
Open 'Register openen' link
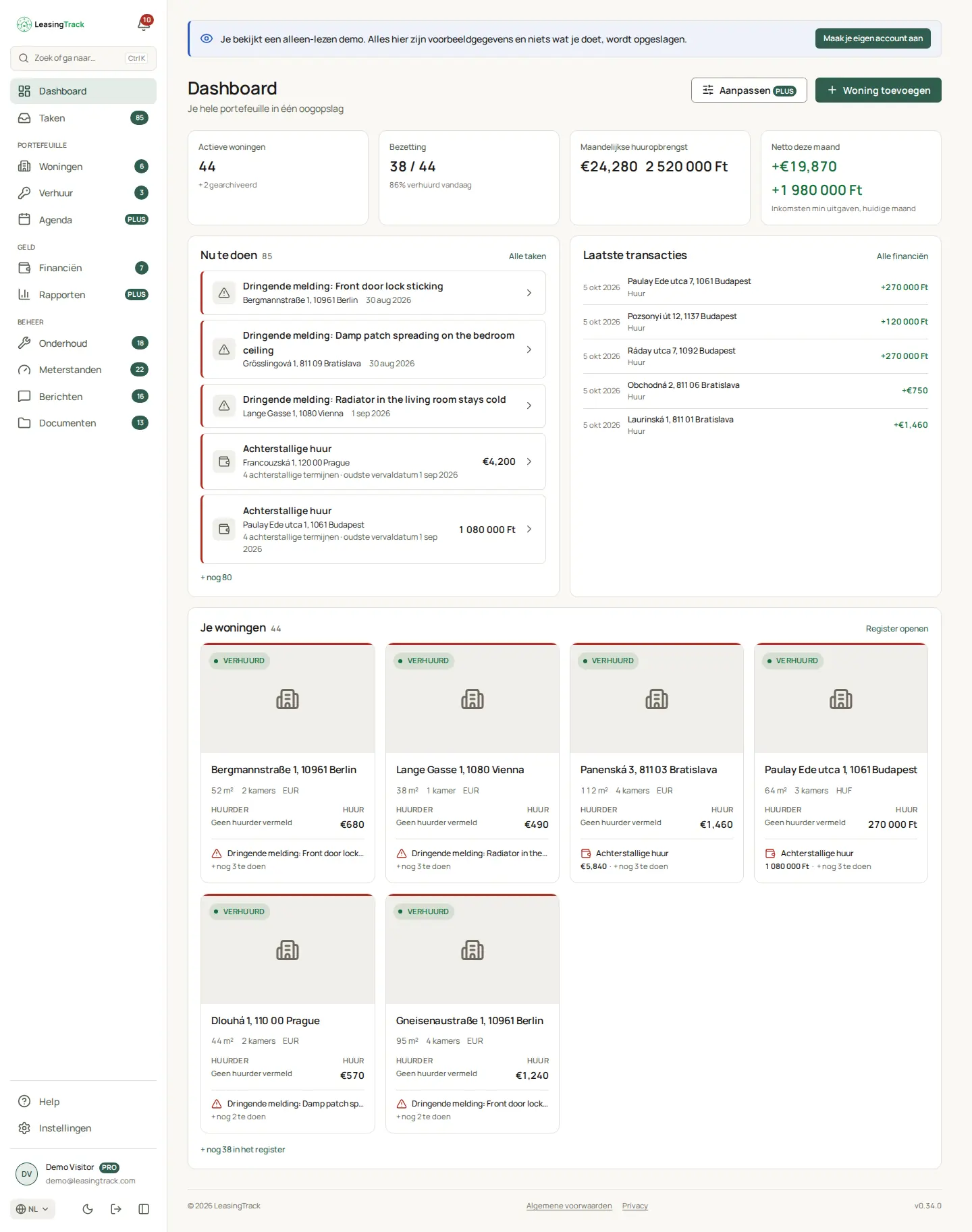[x=896, y=629]
